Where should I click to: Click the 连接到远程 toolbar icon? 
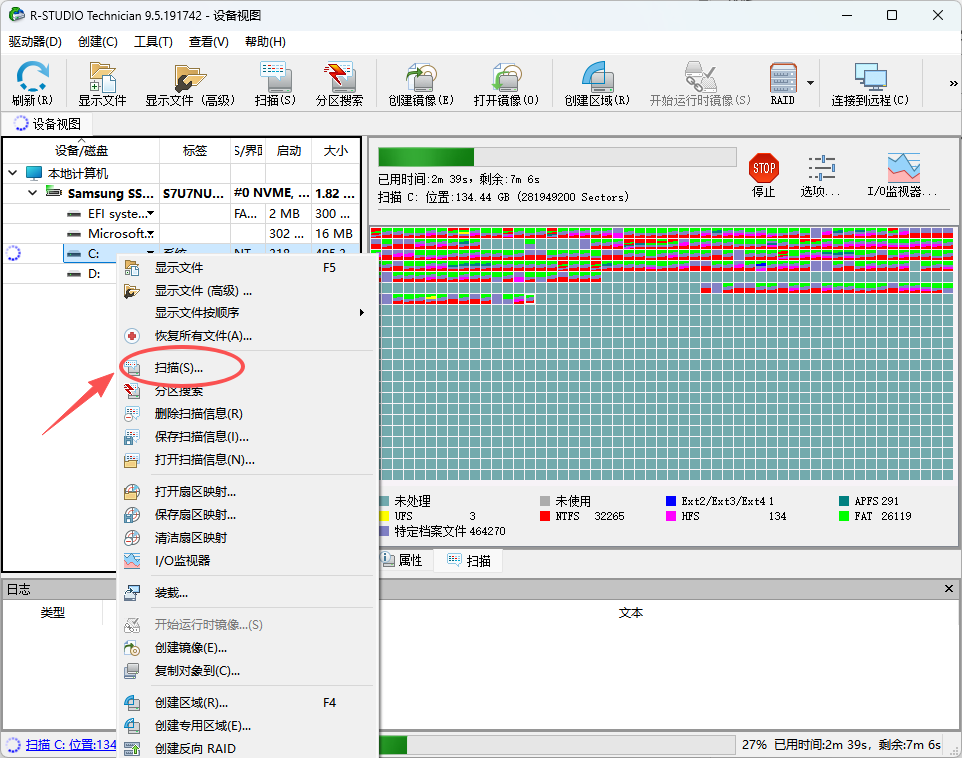pyautogui.click(x=869, y=82)
